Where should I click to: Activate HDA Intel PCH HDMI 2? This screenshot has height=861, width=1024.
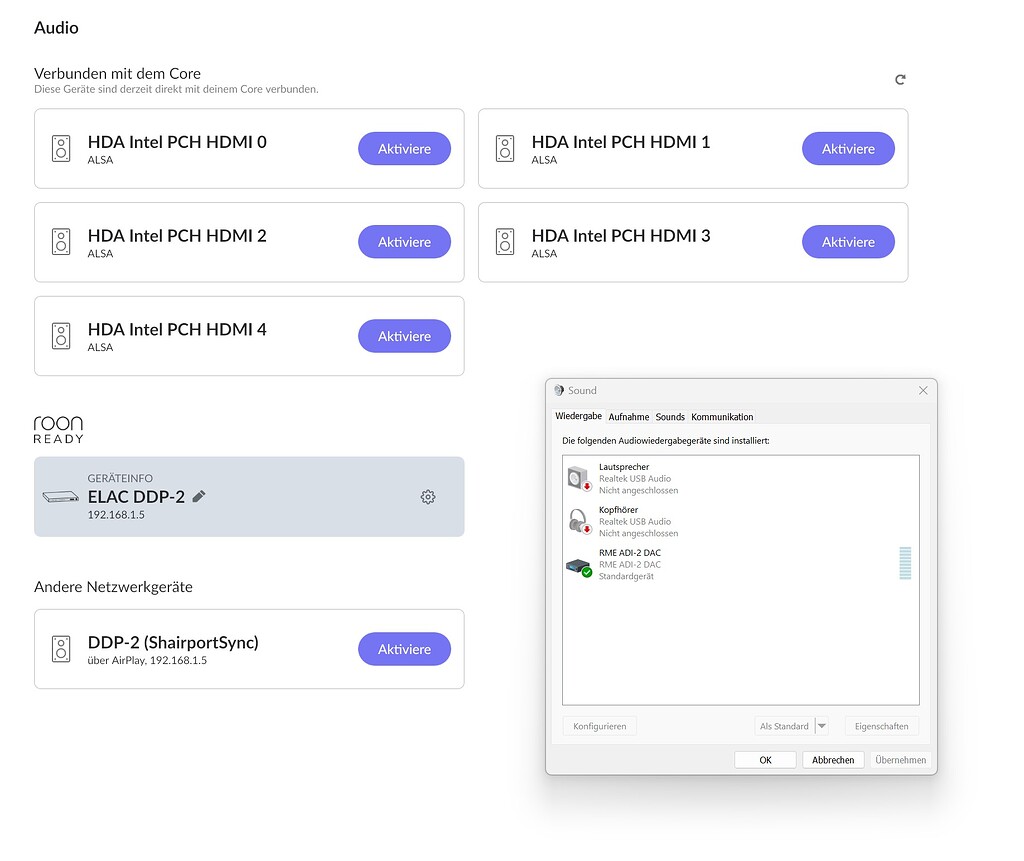(404, 242)
